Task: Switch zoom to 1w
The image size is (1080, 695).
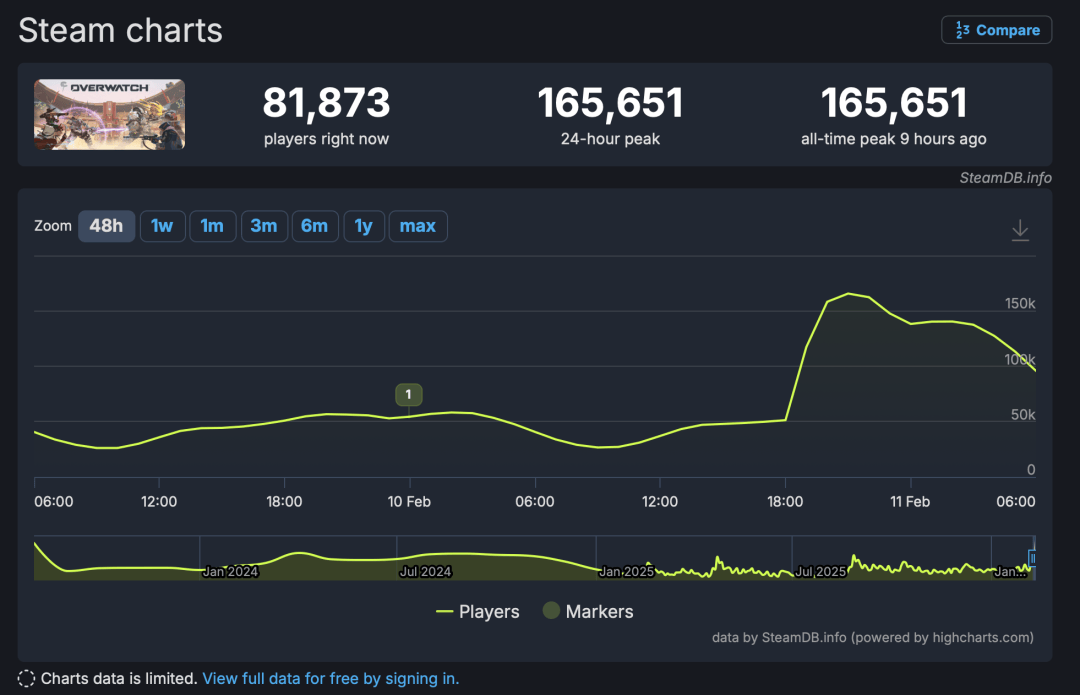Action: tap(161, 226)
